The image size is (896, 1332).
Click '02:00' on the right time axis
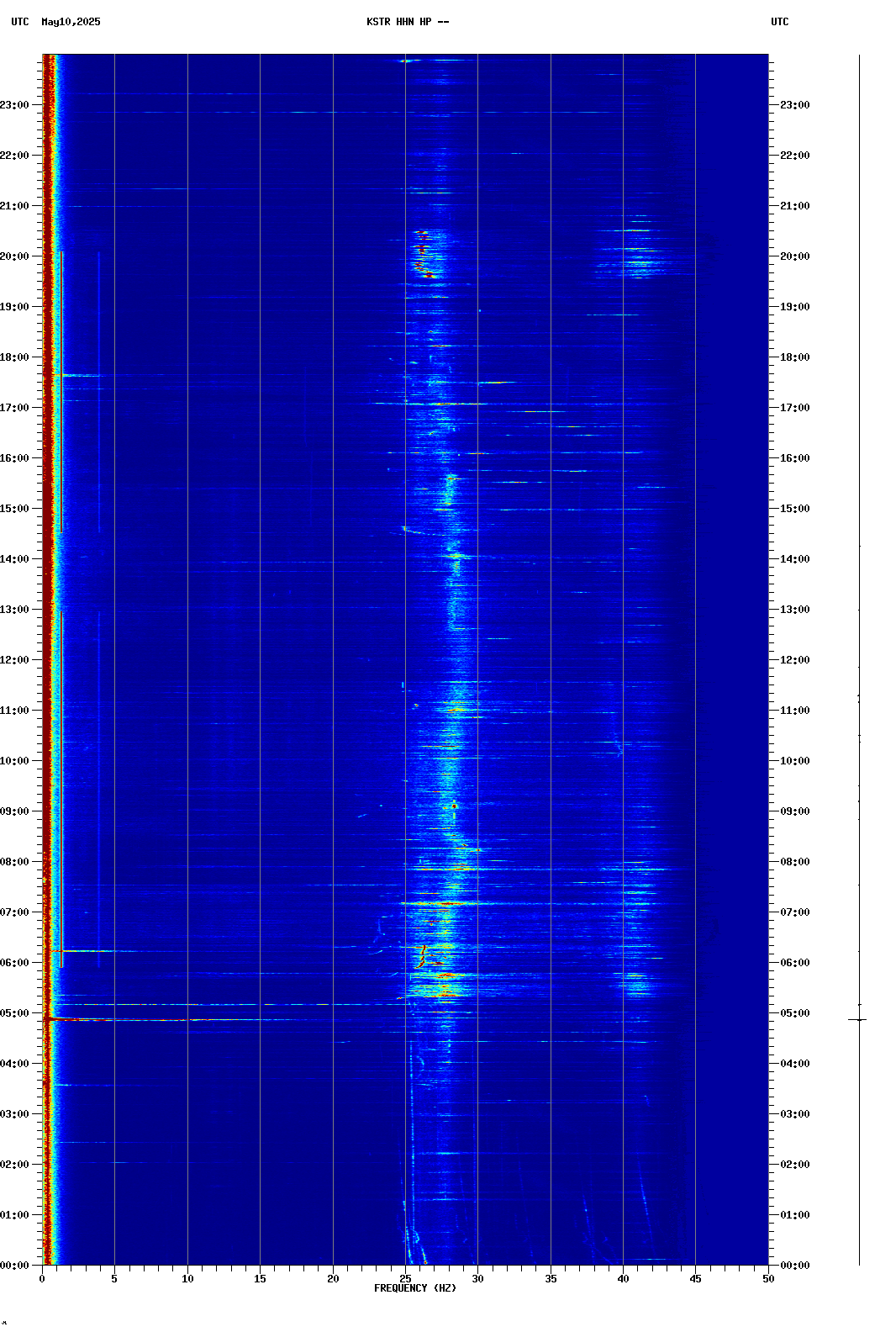(795, 1165)
